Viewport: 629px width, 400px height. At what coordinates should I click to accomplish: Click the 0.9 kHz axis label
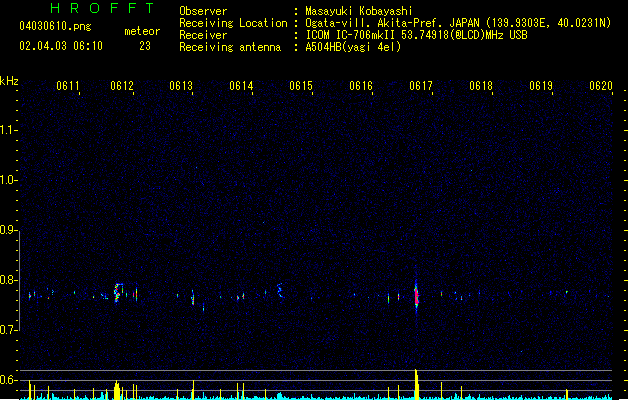(7, 229)
